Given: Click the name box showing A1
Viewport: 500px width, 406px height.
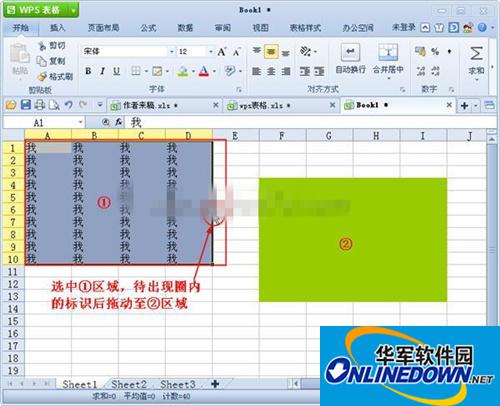Looking at the screenshot, I should (43, 123).
